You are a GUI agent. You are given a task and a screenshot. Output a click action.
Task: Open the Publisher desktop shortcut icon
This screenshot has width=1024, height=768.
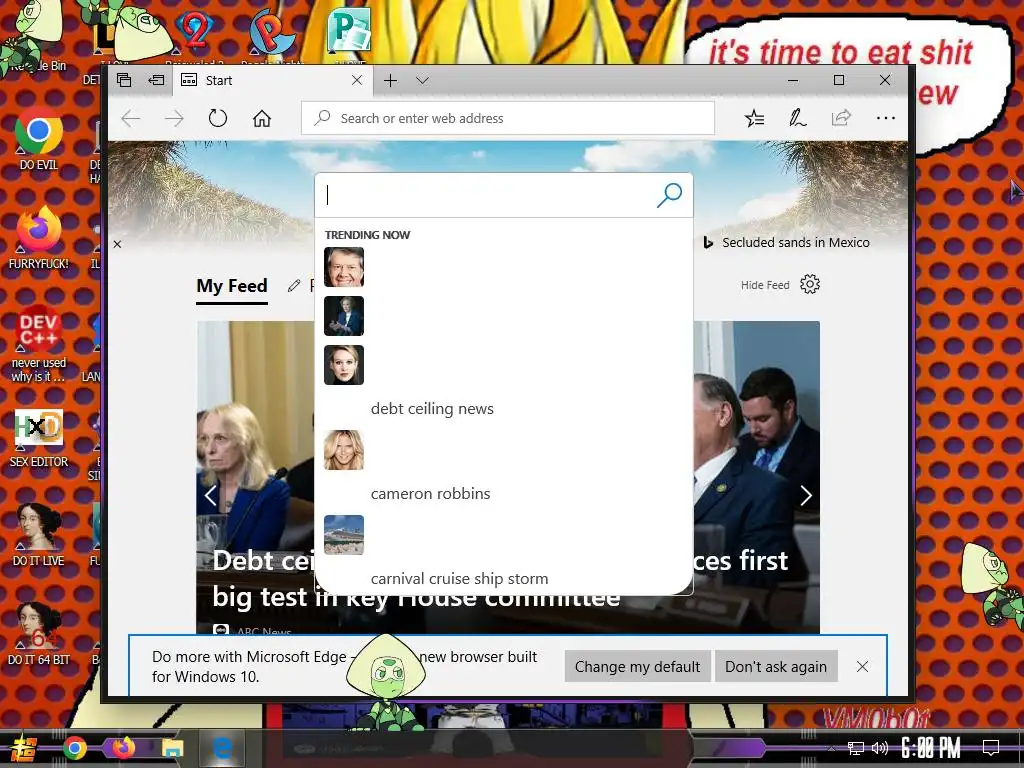coord(349,31)
